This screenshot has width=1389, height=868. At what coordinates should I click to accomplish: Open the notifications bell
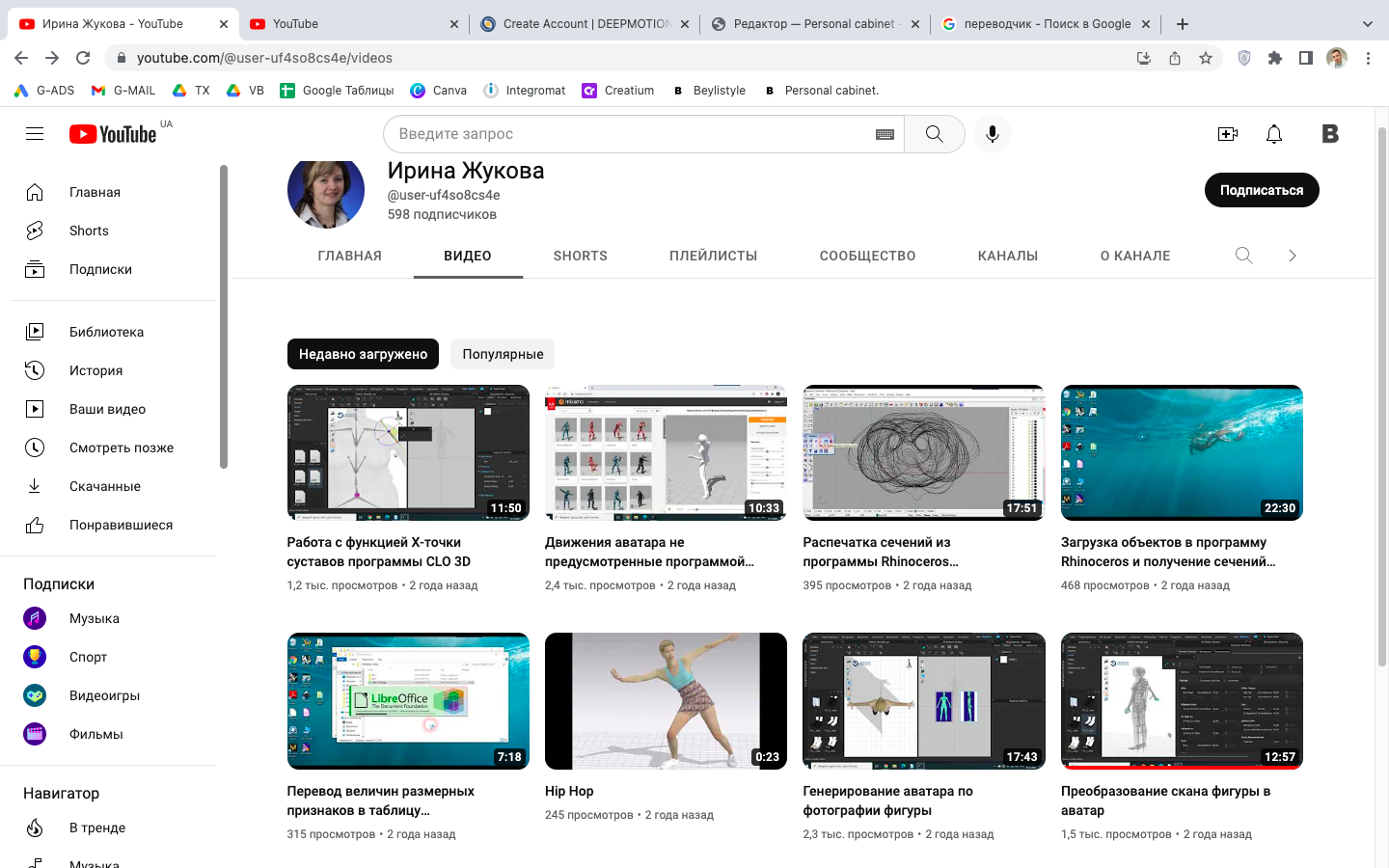click(x=1274, y=134)
